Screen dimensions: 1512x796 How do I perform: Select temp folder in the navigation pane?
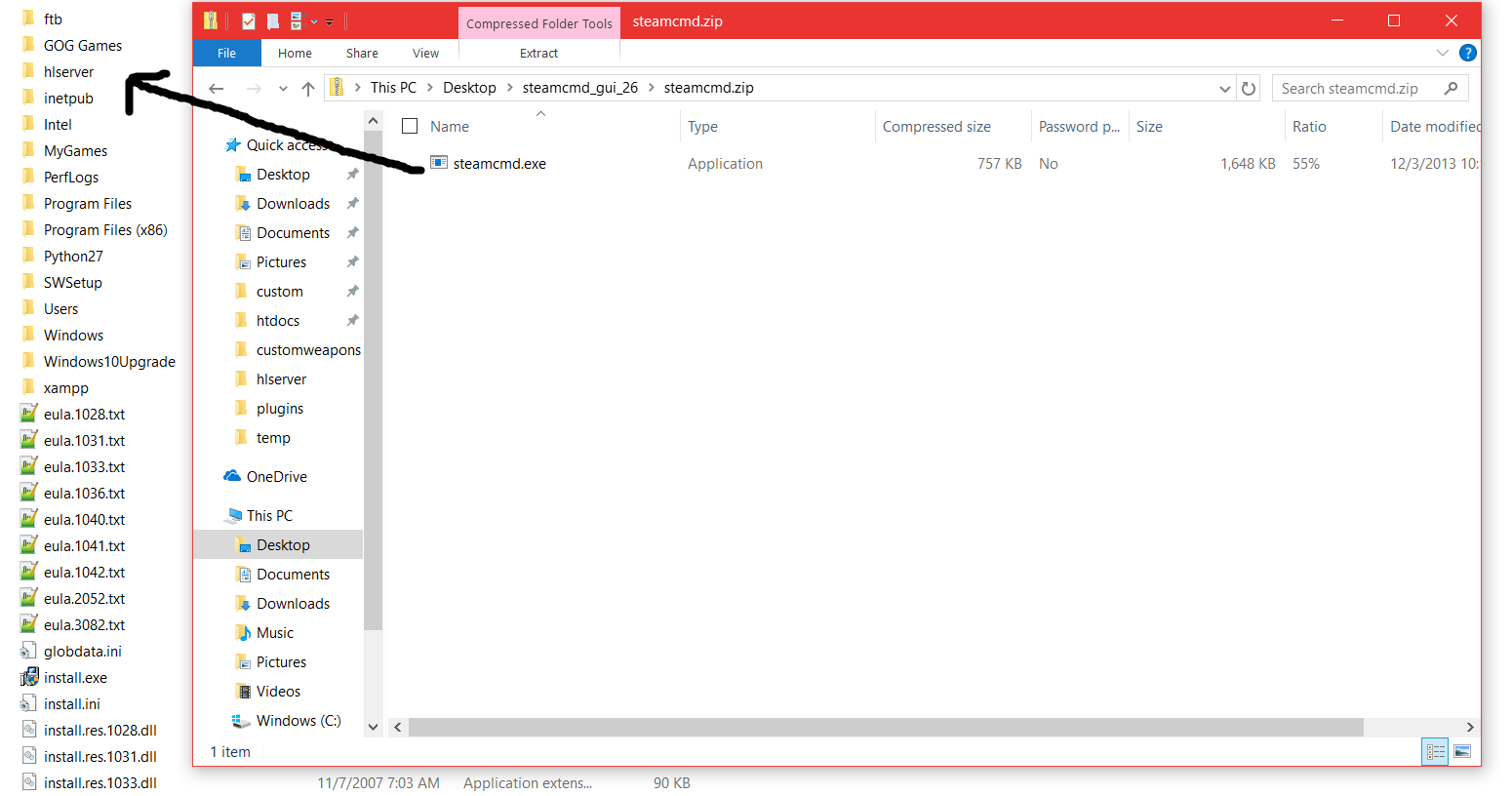[273, 437]
